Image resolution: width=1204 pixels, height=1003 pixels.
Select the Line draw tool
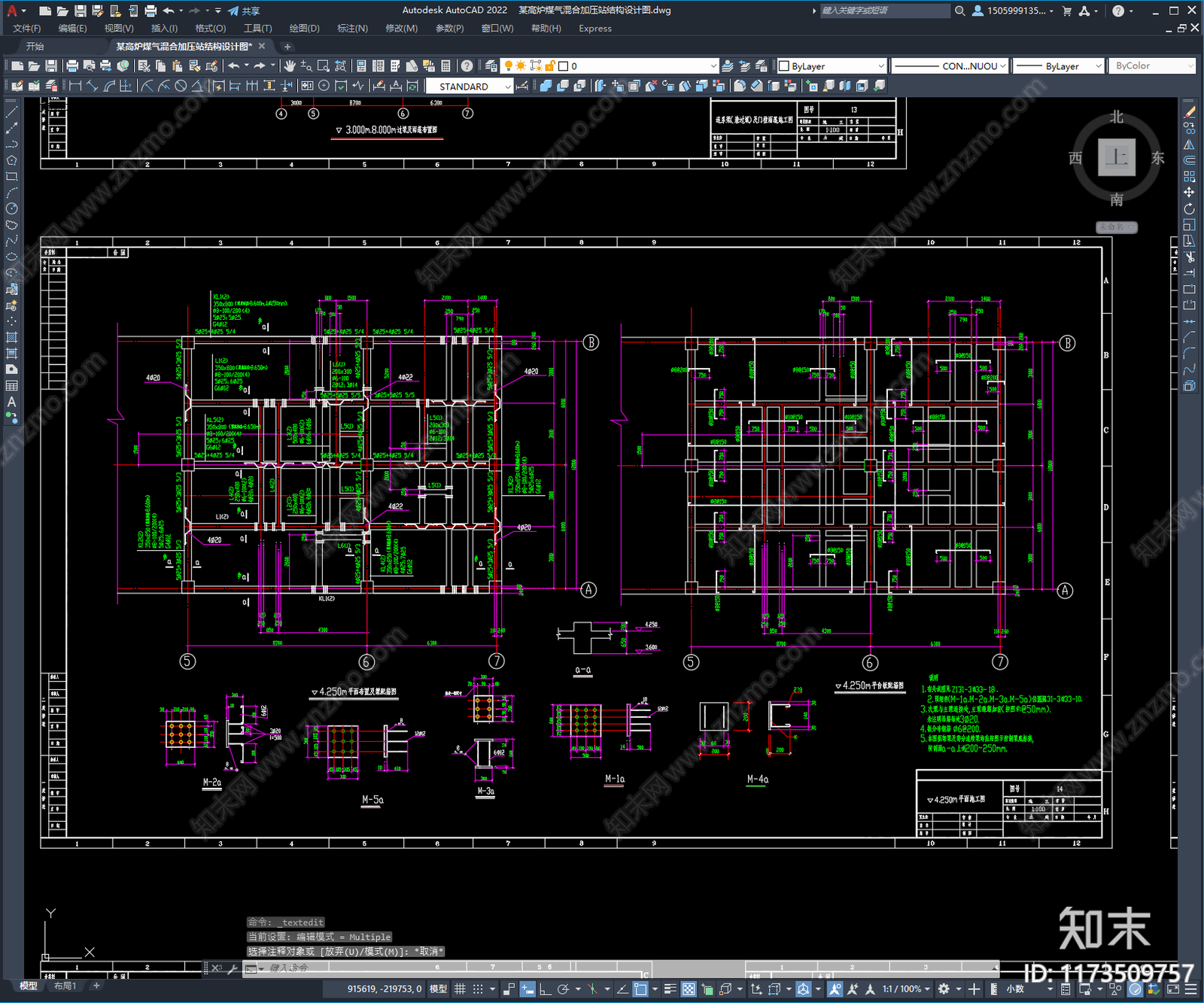(x=11, y=112)
